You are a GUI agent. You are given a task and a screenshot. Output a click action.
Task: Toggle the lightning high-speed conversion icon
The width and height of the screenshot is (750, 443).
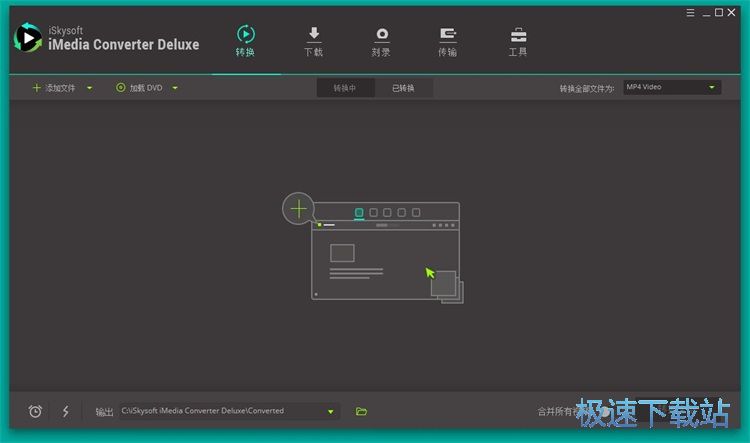tap(66, 411)
